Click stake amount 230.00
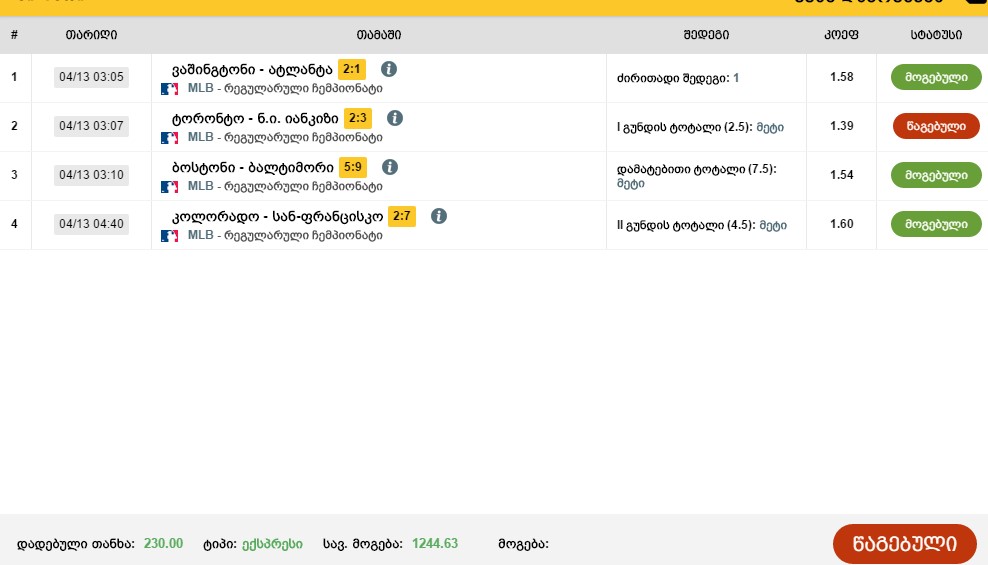This screenshot has width=988, height=565. pos(163,544)
